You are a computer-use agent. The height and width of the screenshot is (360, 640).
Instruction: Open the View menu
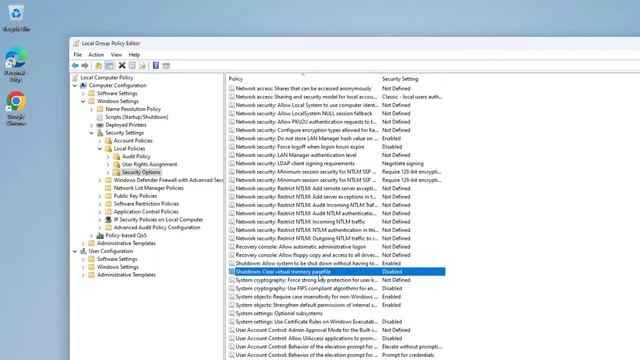pos(116,55)
